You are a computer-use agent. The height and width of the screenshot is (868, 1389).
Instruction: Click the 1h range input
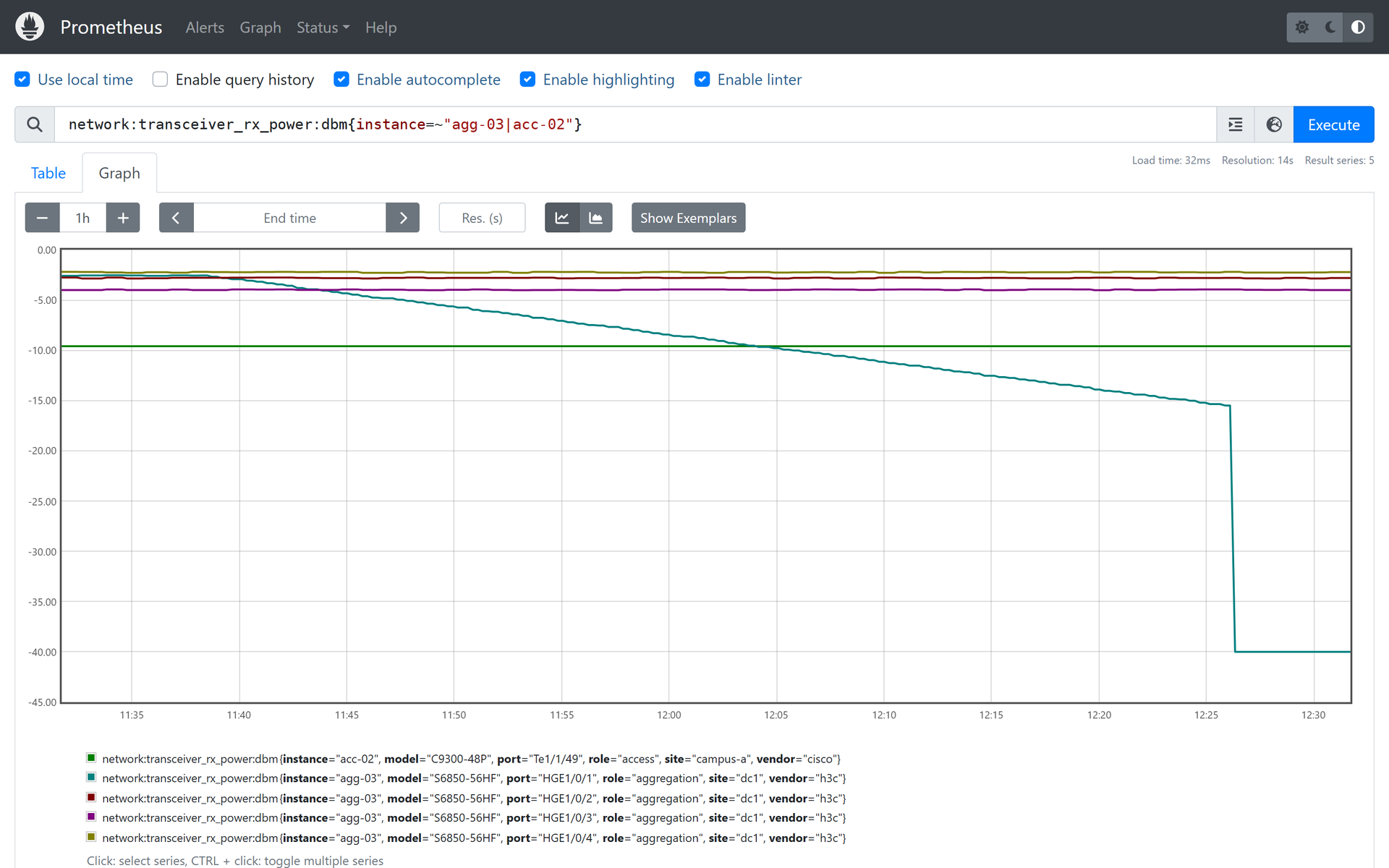[83, 218]
